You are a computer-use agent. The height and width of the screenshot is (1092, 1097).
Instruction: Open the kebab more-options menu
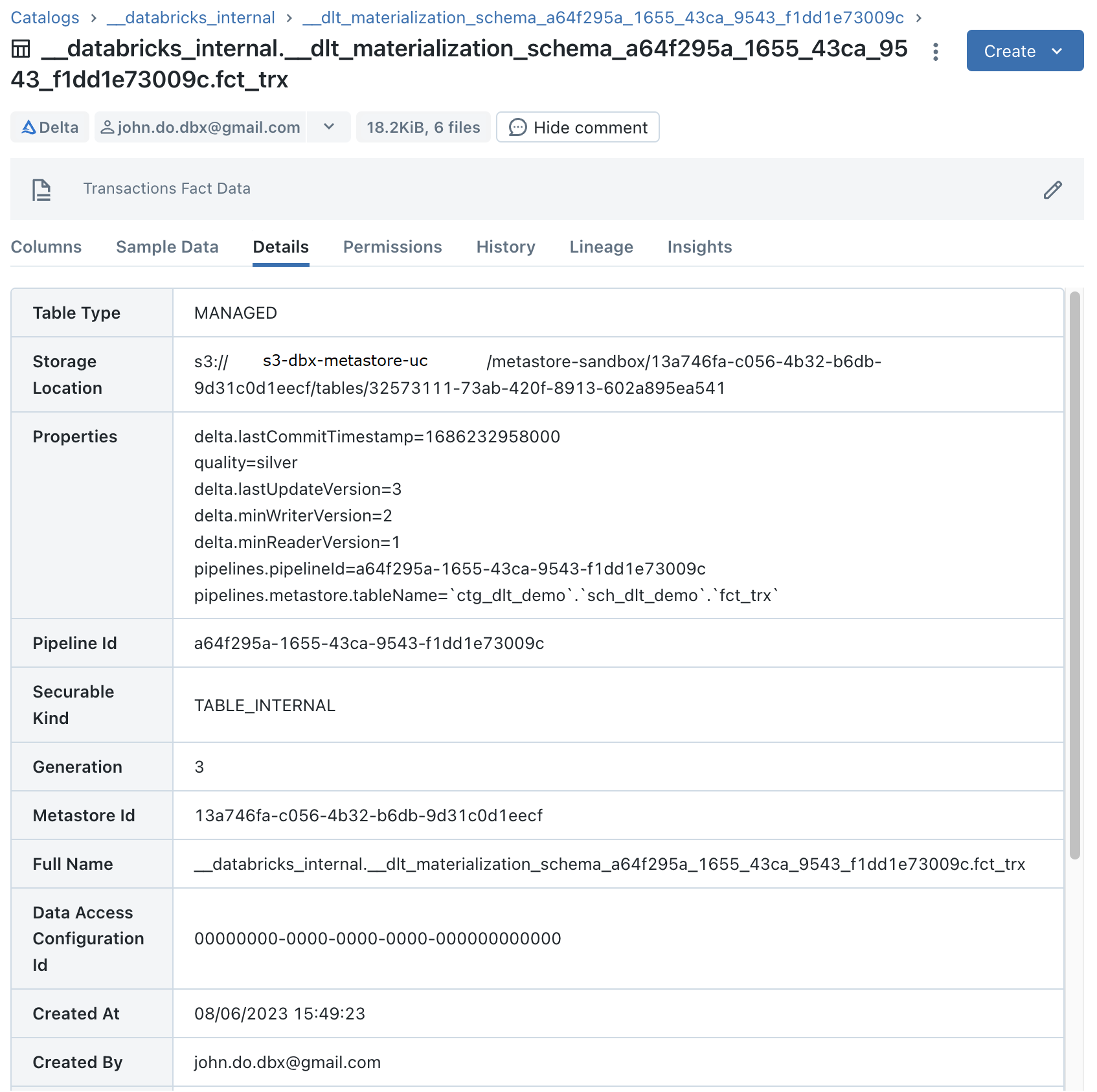click(935, 51)
